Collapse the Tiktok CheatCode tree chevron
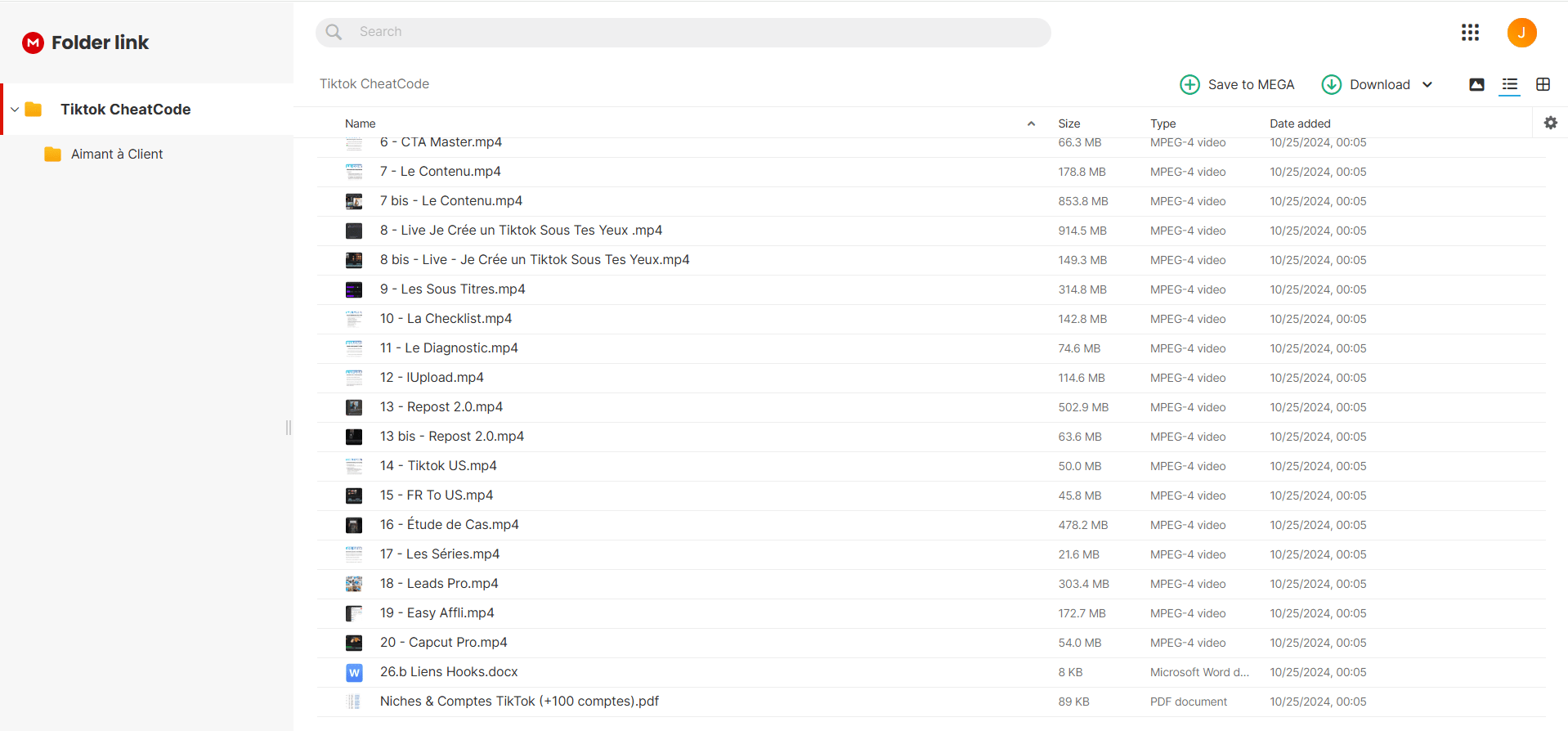Screen dimensions: 1568x731 [15, 110]
